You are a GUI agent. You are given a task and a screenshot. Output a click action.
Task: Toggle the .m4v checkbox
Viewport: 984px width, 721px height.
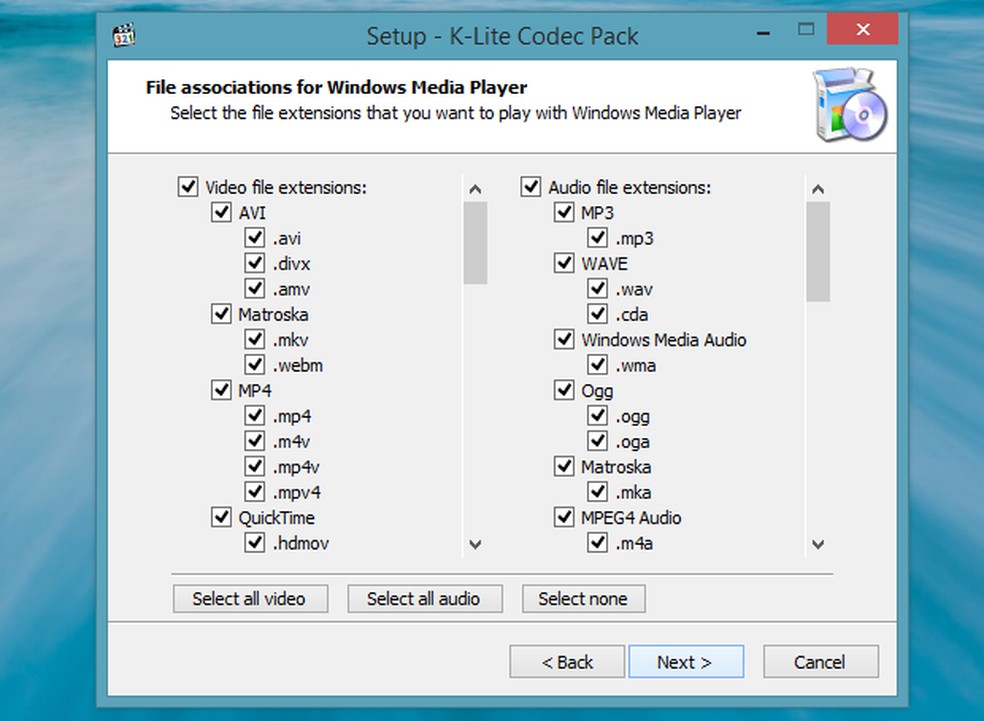tap(254, 441)
